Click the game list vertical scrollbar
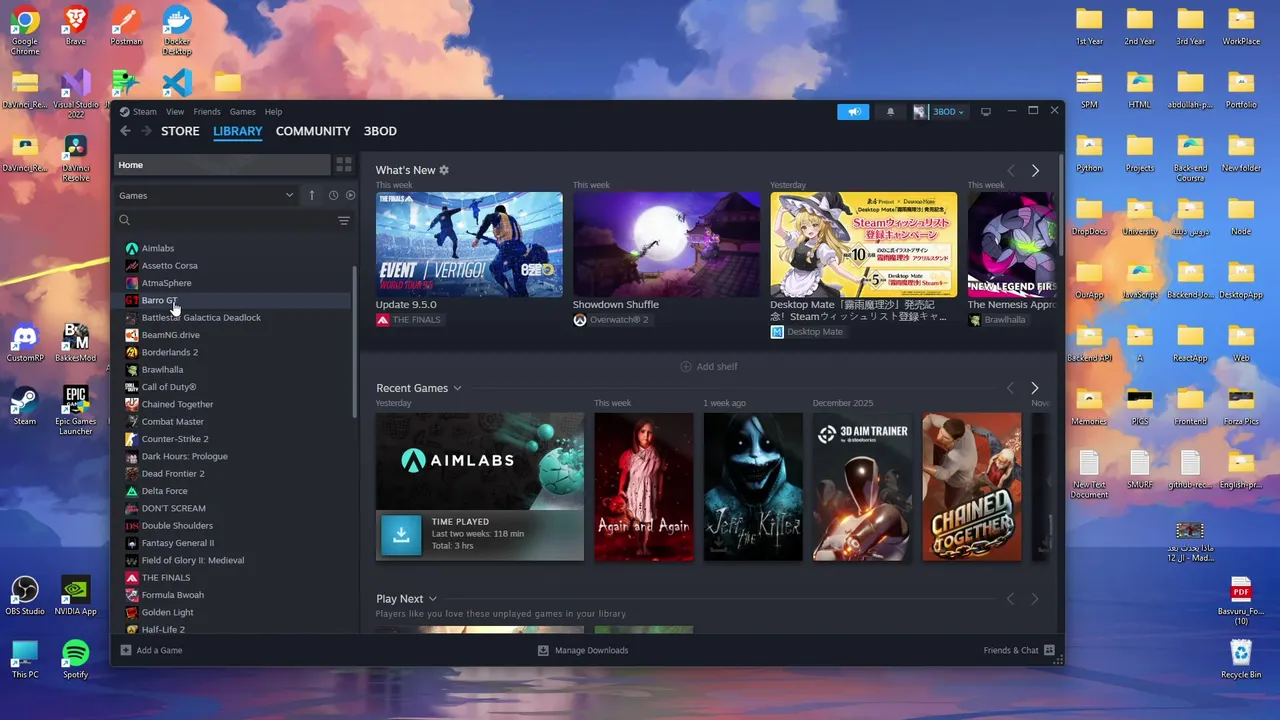Screen dimensions: 1280x720 pyautogui.click(x=354, y=341)
